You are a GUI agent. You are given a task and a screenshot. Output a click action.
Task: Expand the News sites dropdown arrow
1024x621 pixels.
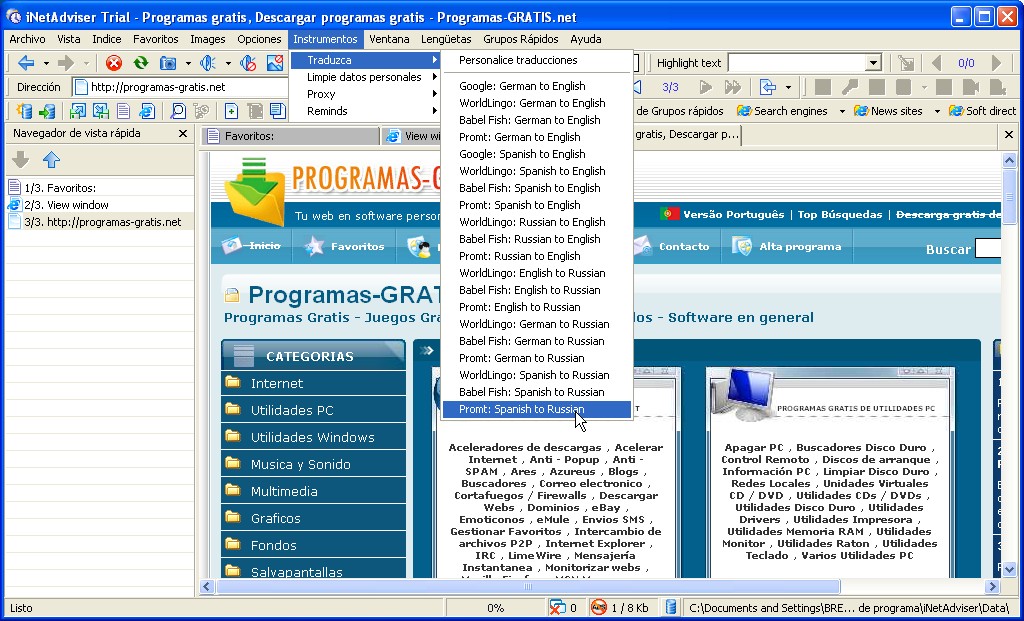[936, 112]
